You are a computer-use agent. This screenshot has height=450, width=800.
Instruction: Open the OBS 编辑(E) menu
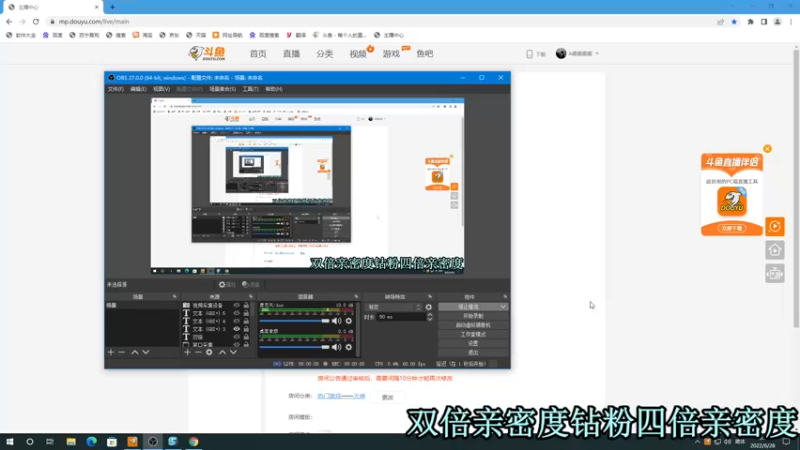(138, 89)
